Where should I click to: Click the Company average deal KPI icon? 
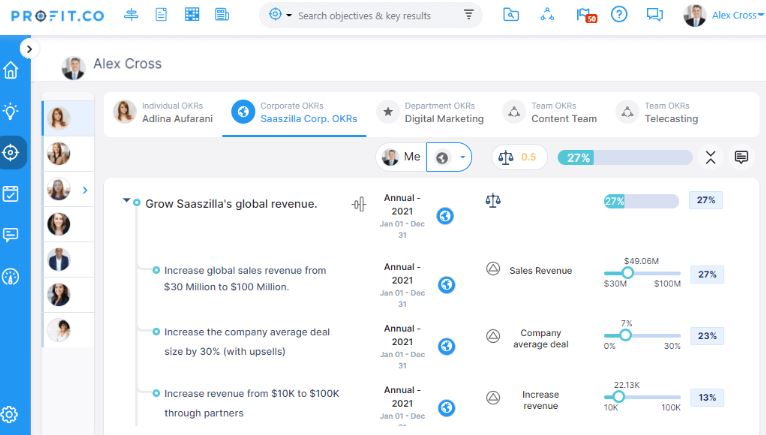[x=493, y=336]
